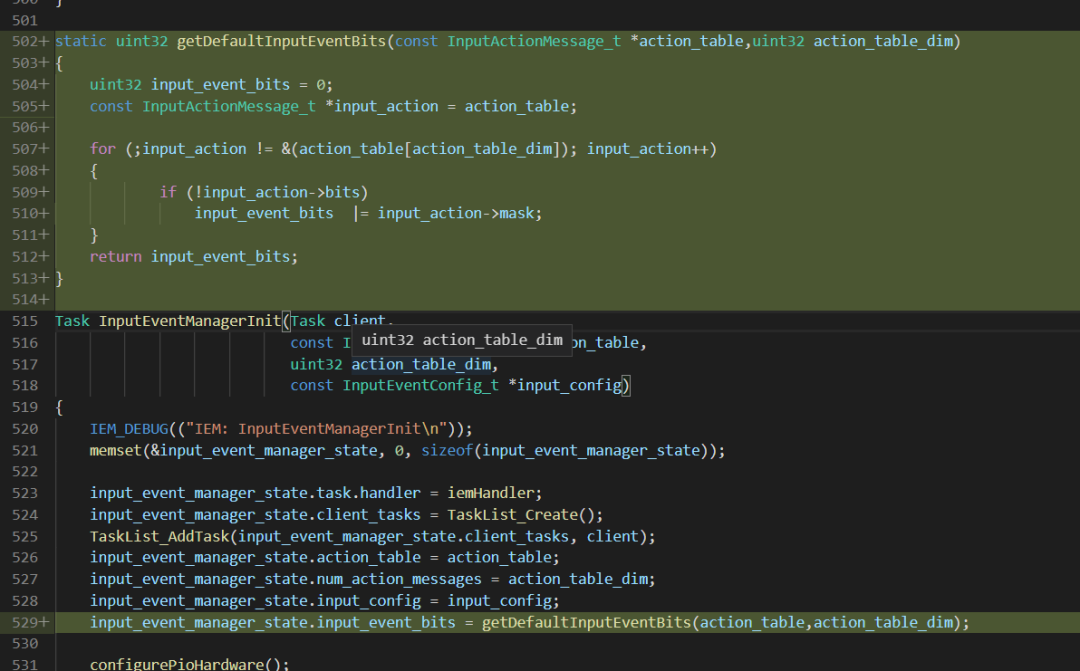Click num_action_messages on line 527

coord(399,579)
